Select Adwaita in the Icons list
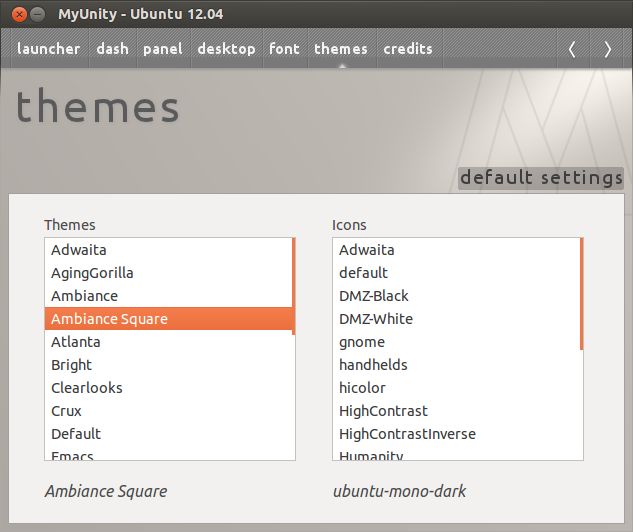This screenshot has height=532, width=633. click(456, 250)
